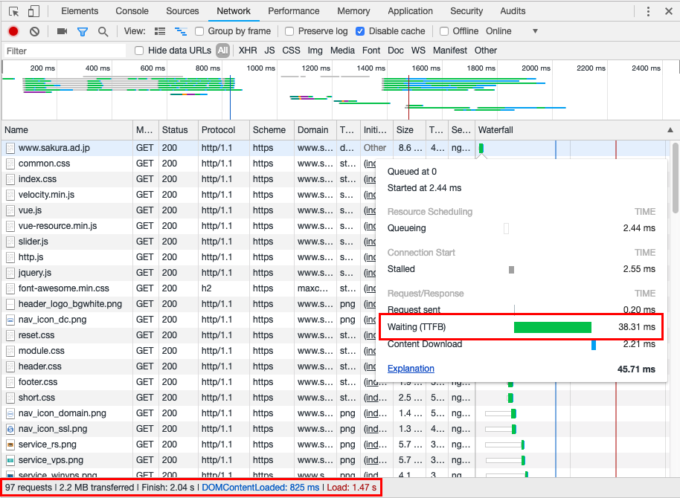The width and height of the screenshot is (680, 498).
Task: Uncheck the Disable cache checkbox
Action: click(x=361, y=31)
